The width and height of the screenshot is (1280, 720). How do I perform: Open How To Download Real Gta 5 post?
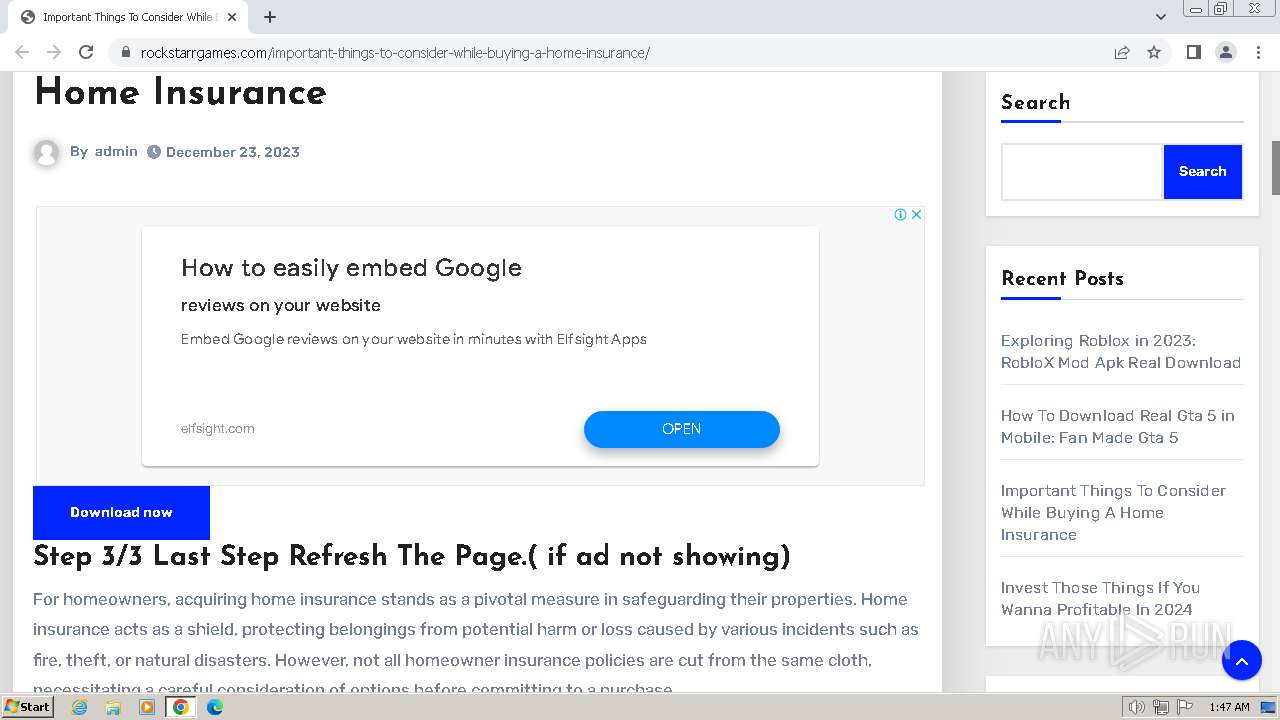[1118, 426]
